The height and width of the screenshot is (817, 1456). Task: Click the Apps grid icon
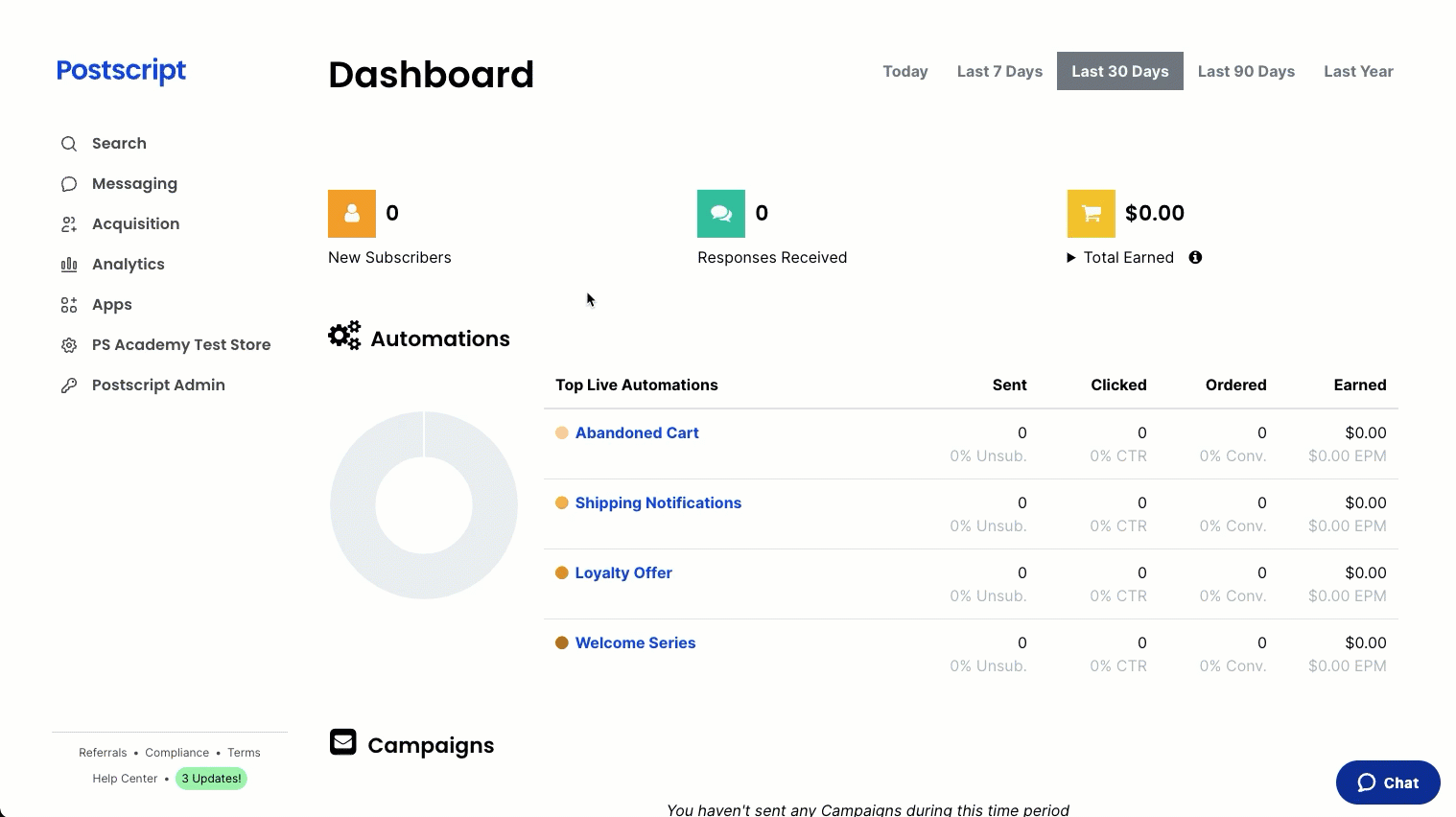[x=68, y=304]
